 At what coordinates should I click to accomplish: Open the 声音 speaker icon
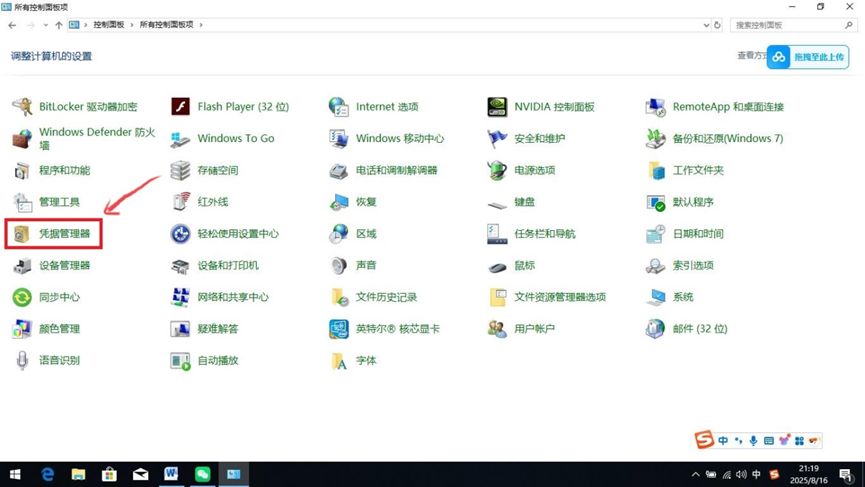point(338,266)
